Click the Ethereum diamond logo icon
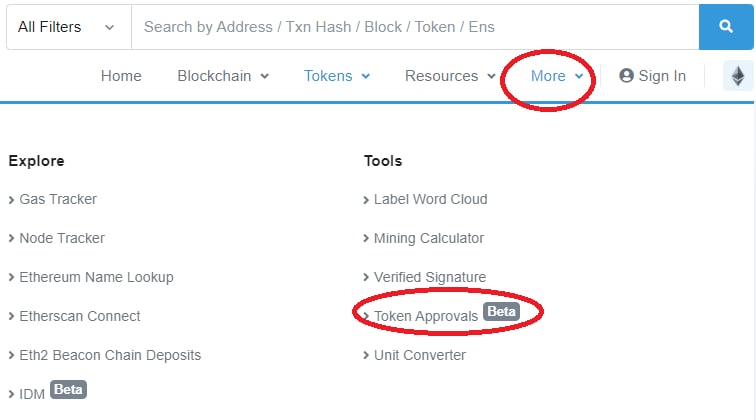 pyautogui.click(x=738, y=76)
